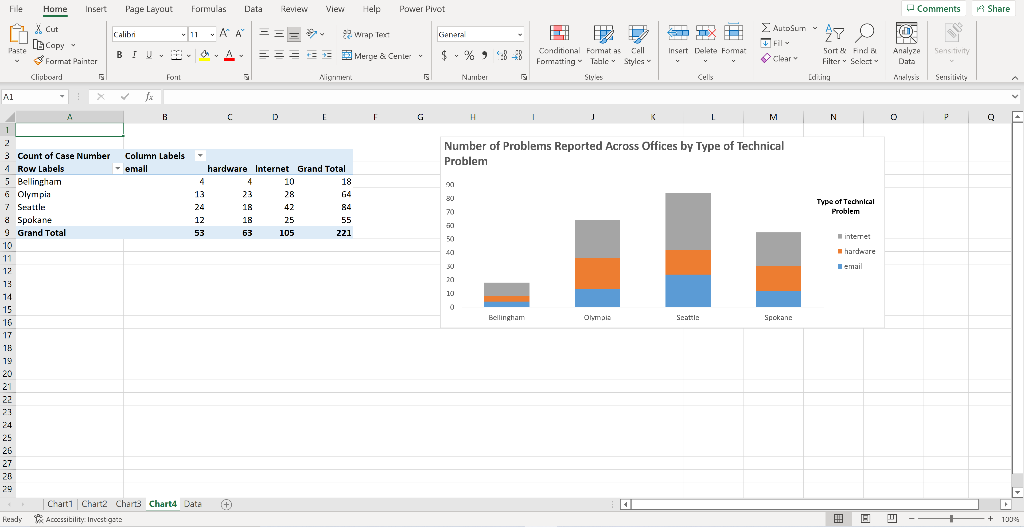Switch to Chart1 sheet tab
This screenshot has width=1024, height=527.
(59, 504)
